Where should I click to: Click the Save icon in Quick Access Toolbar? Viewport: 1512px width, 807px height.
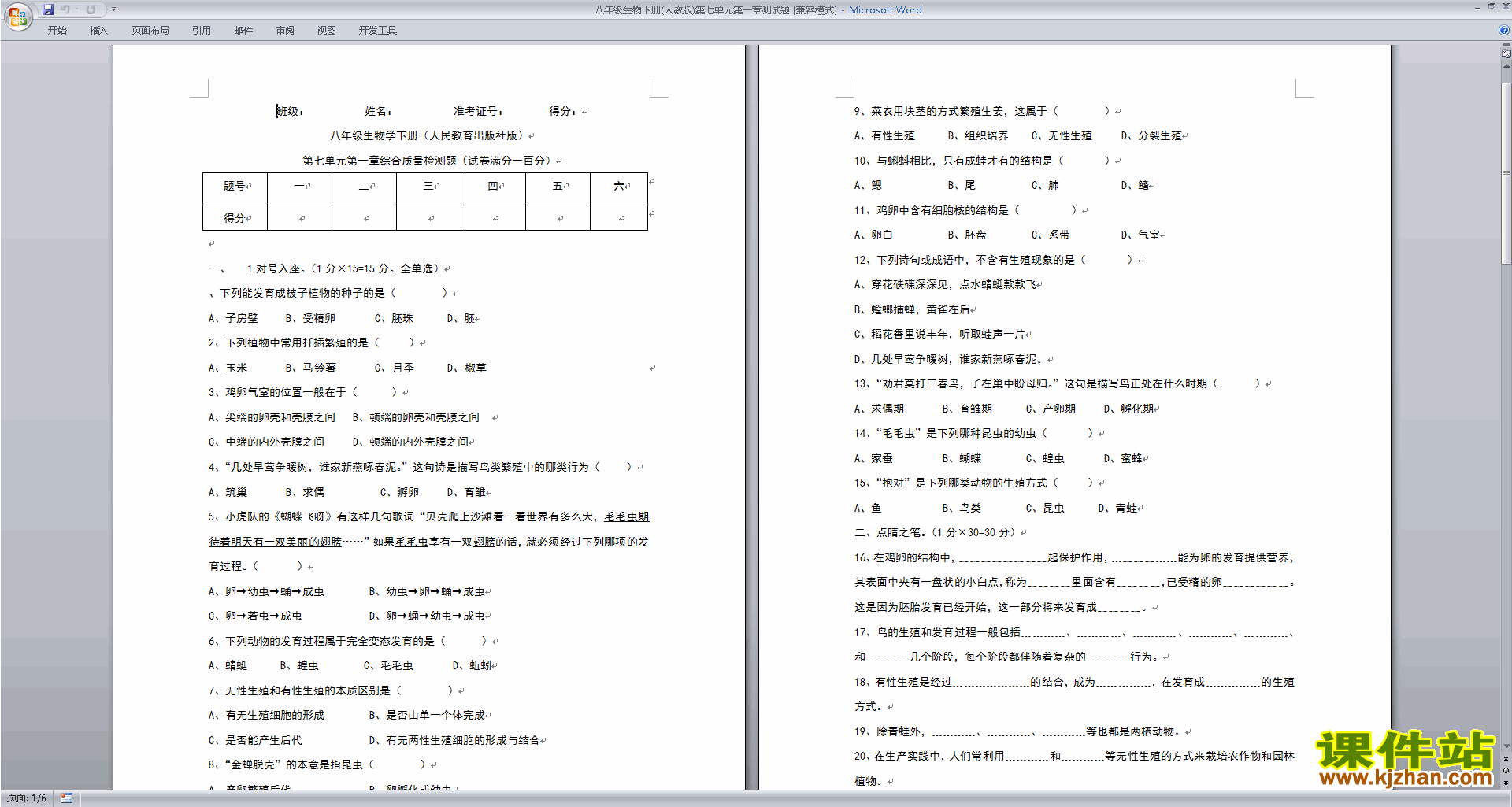[x=48, y=9]
